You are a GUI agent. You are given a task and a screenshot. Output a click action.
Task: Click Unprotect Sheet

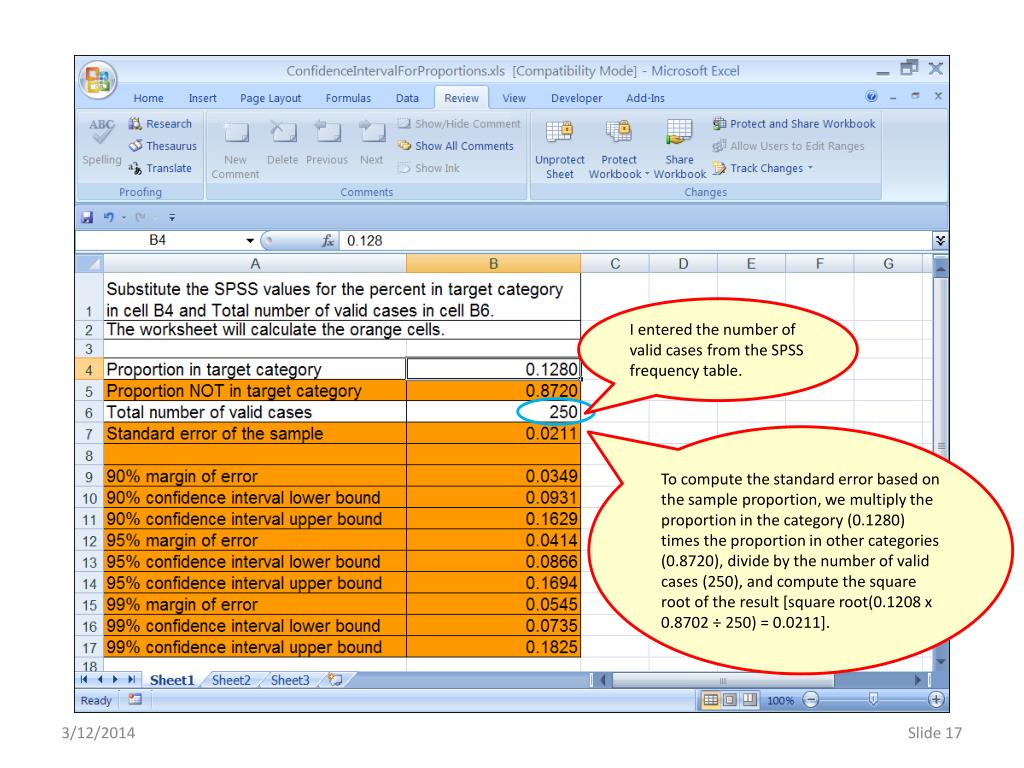tap(560, 150)
